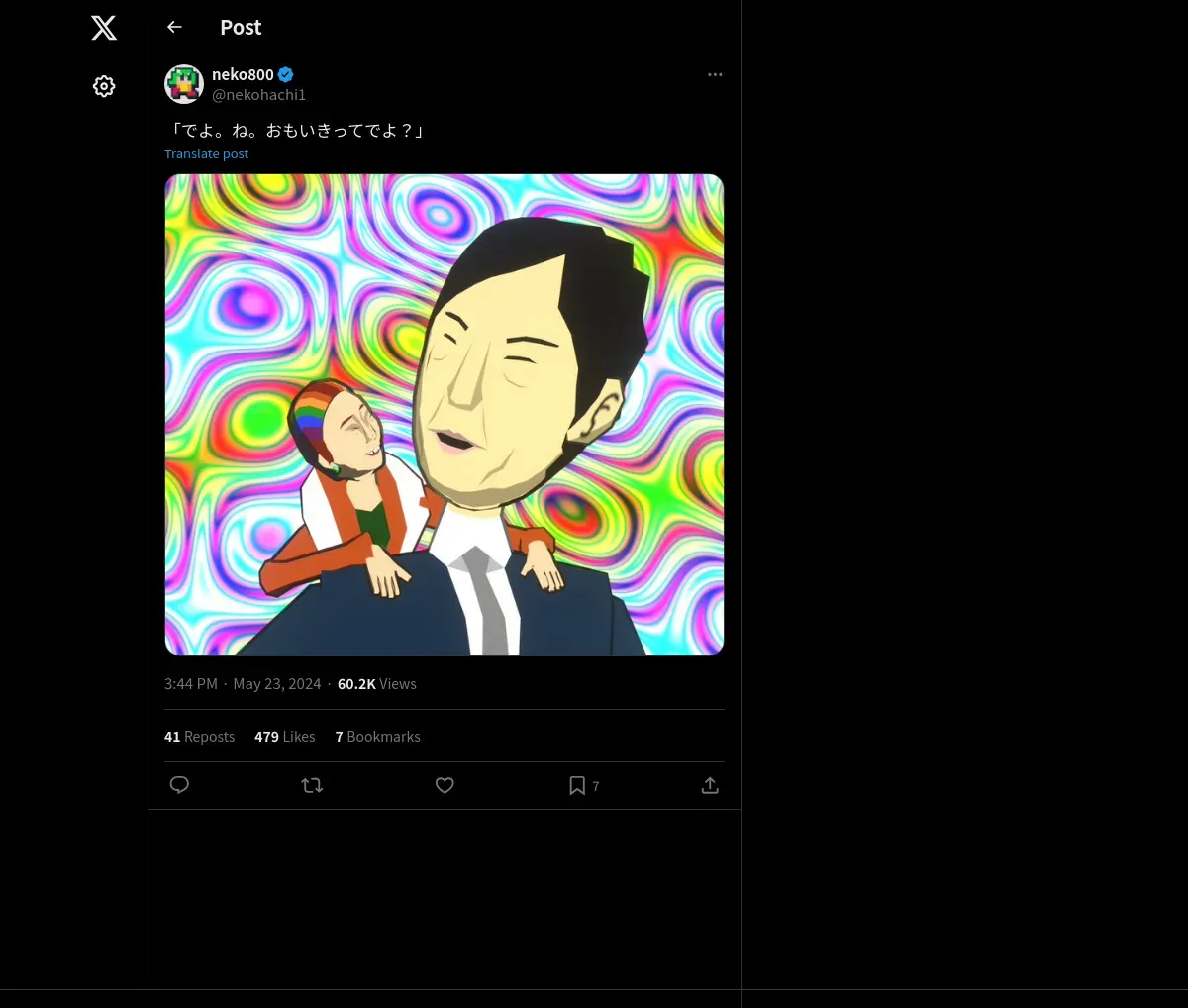Open the 479 Likes list

[x=284, y=736]
